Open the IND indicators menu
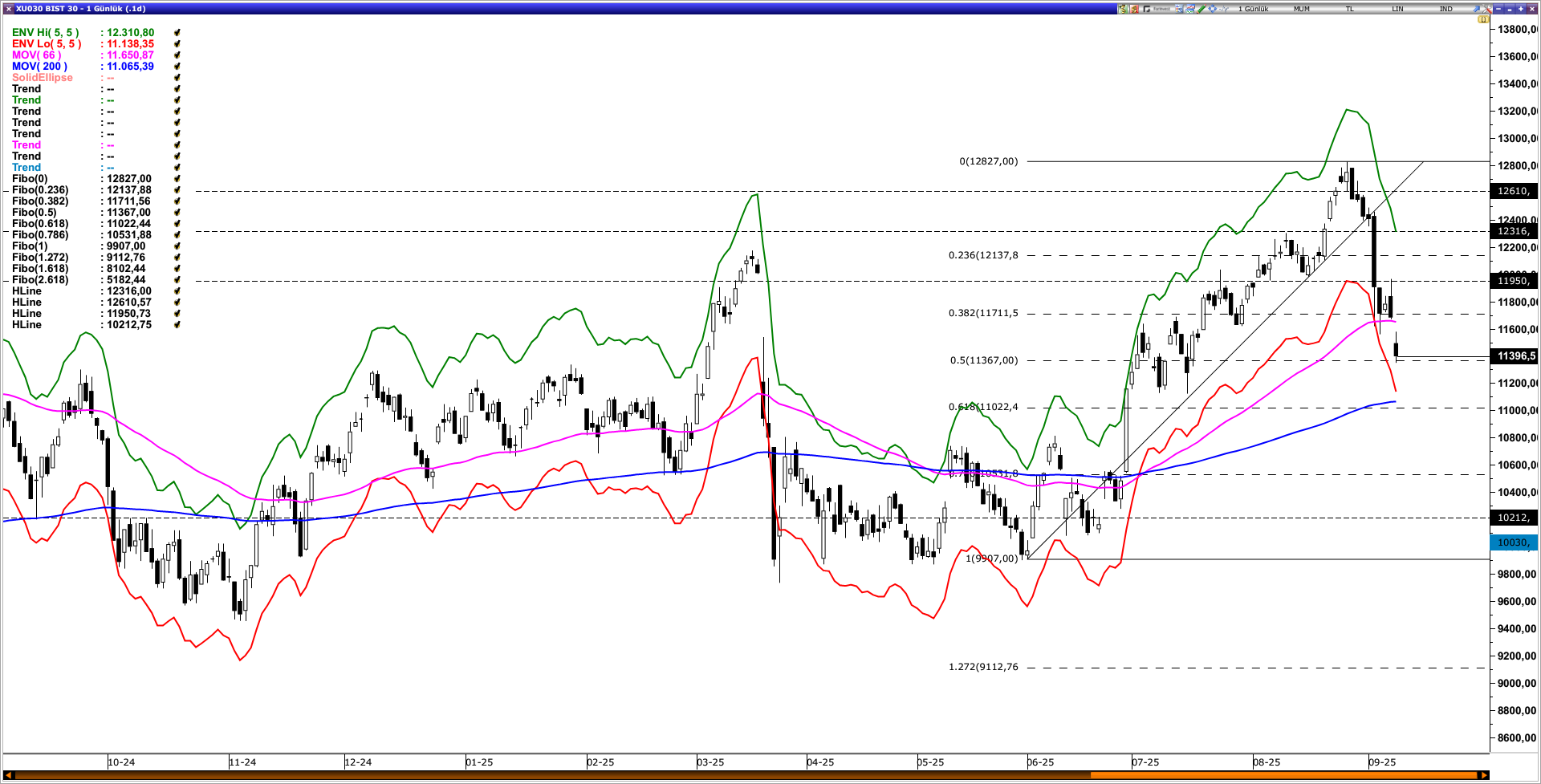The image size is (1541, 784). tap(1445, 9)
